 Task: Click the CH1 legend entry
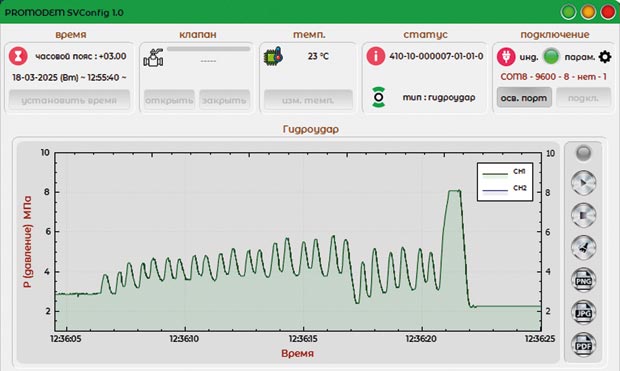coord(504,172)
